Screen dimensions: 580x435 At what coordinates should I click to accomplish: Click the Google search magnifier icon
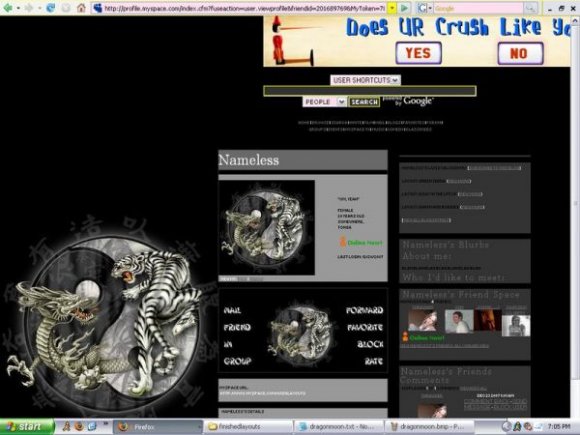point(530,8)
